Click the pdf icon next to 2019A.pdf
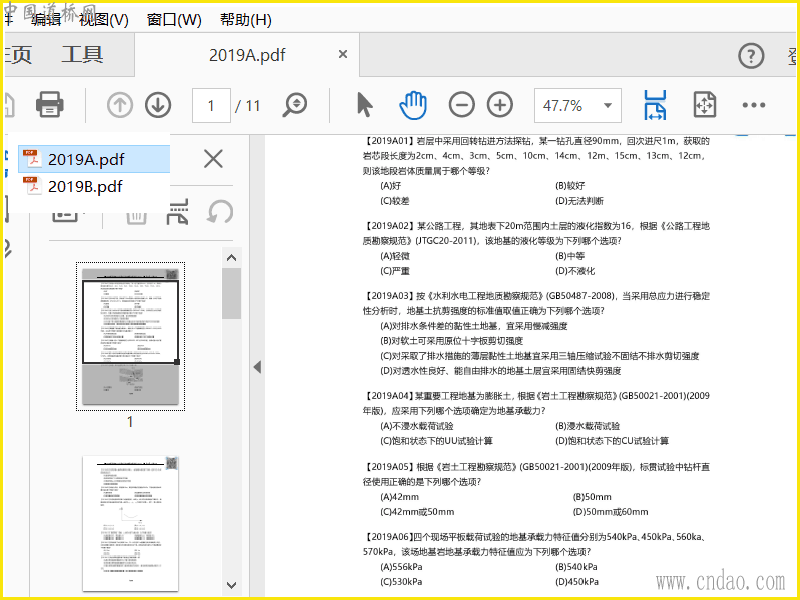Image resolution: width=800 pixels, height=600 pixels. 32,158
